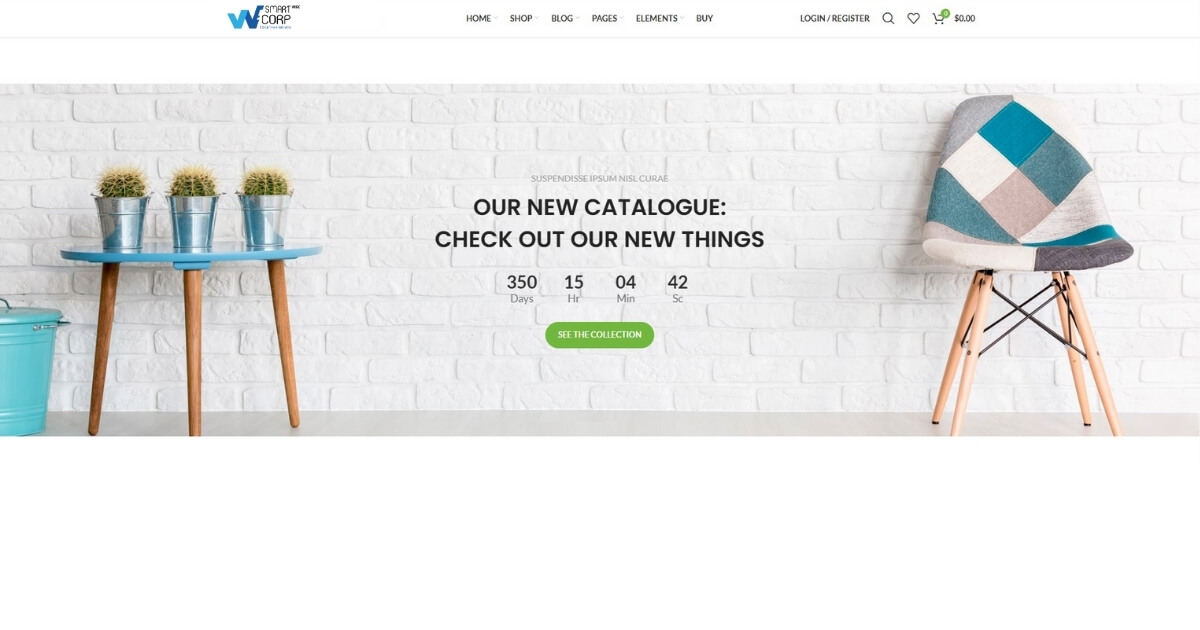The image size is (1200, 630).
Task: Click the Smart Corp logo
Action: click(263, 18)
